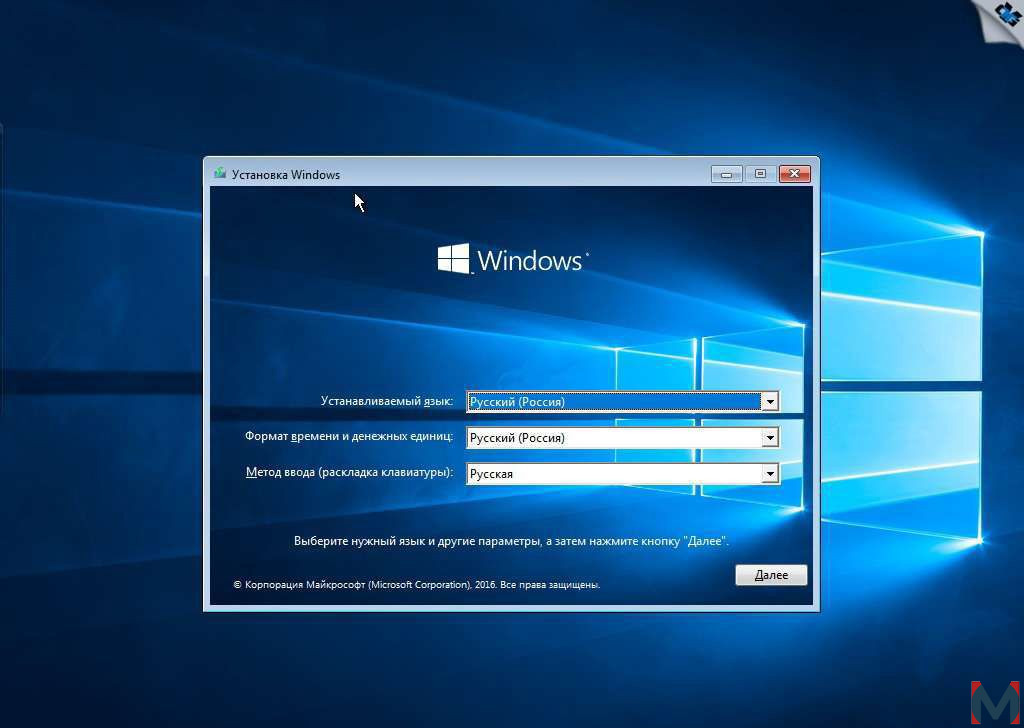Click the Windows logo in setup dialog
This screenshot has height=728, width=1024.
[x=513, y=259]
